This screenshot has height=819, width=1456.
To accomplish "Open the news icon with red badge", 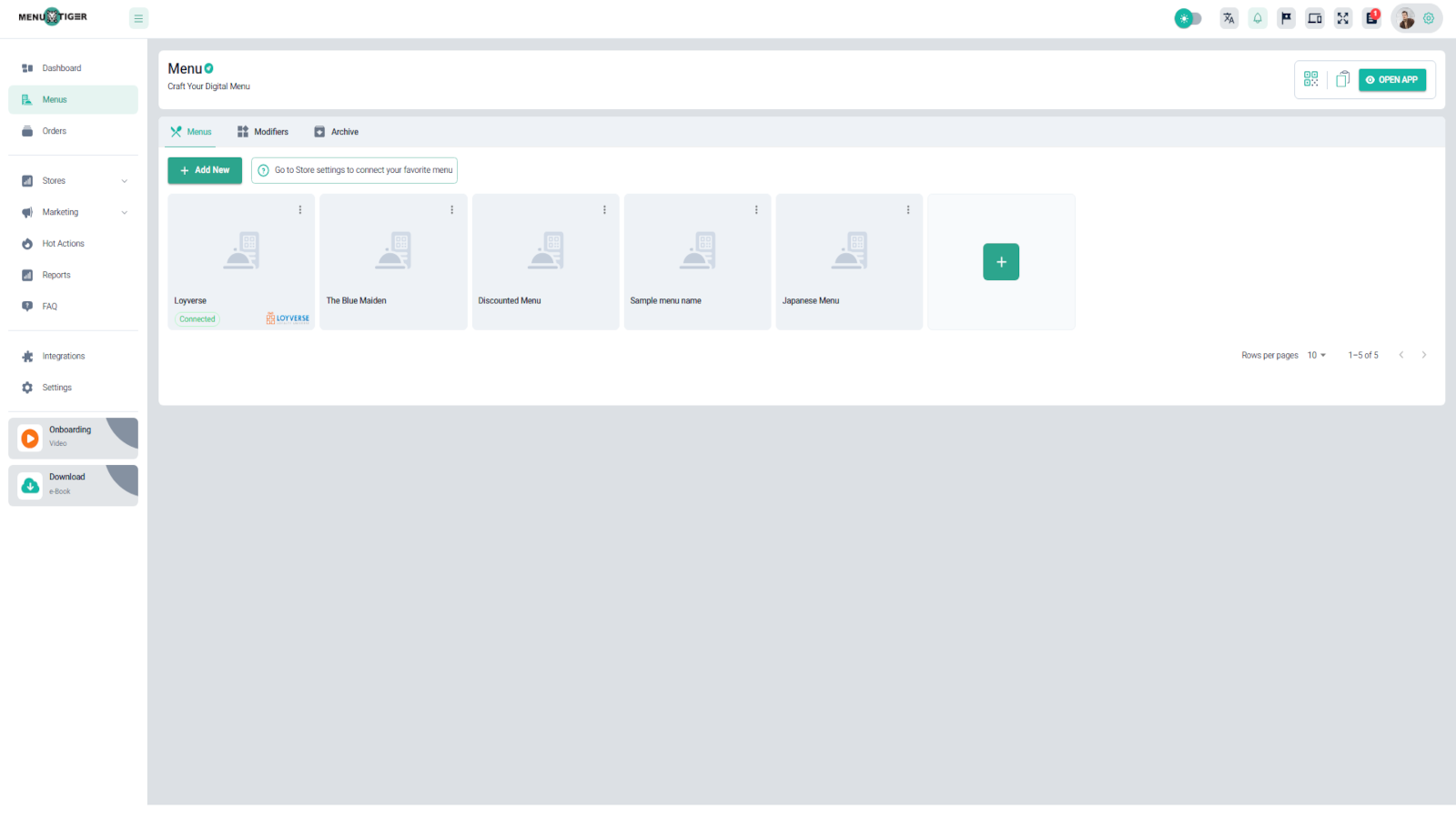I will tap(1371, 18).
